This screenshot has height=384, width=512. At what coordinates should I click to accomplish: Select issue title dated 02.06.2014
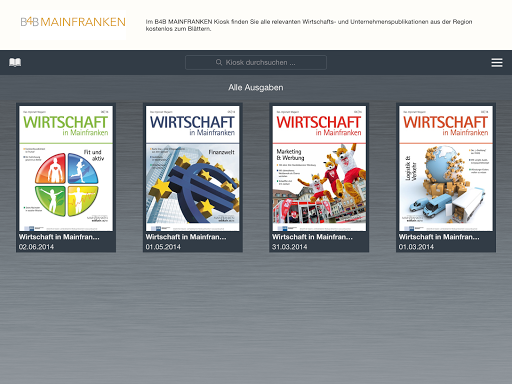(59, 237)
